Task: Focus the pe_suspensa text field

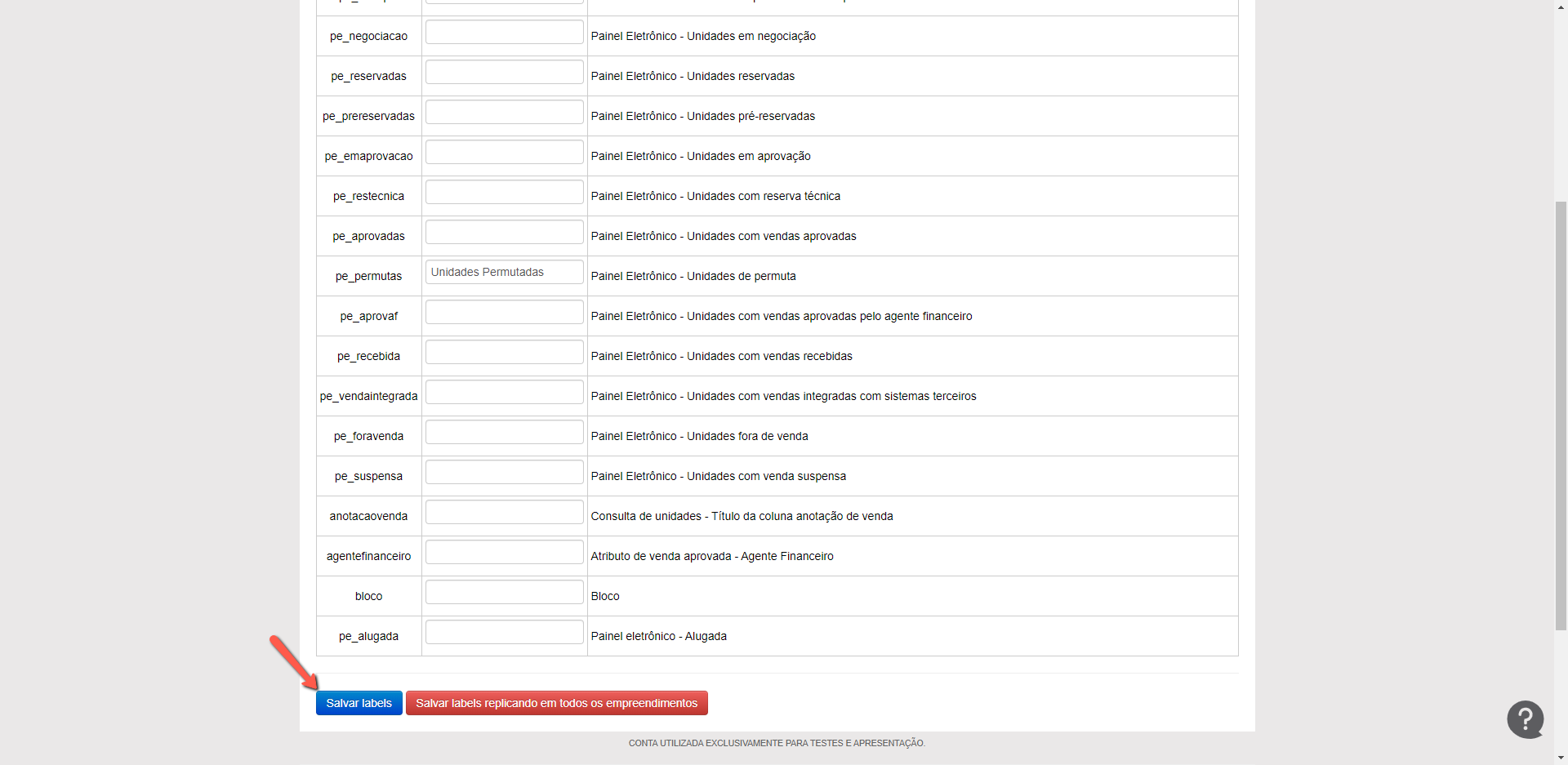Action: click(x=504, y=473)
